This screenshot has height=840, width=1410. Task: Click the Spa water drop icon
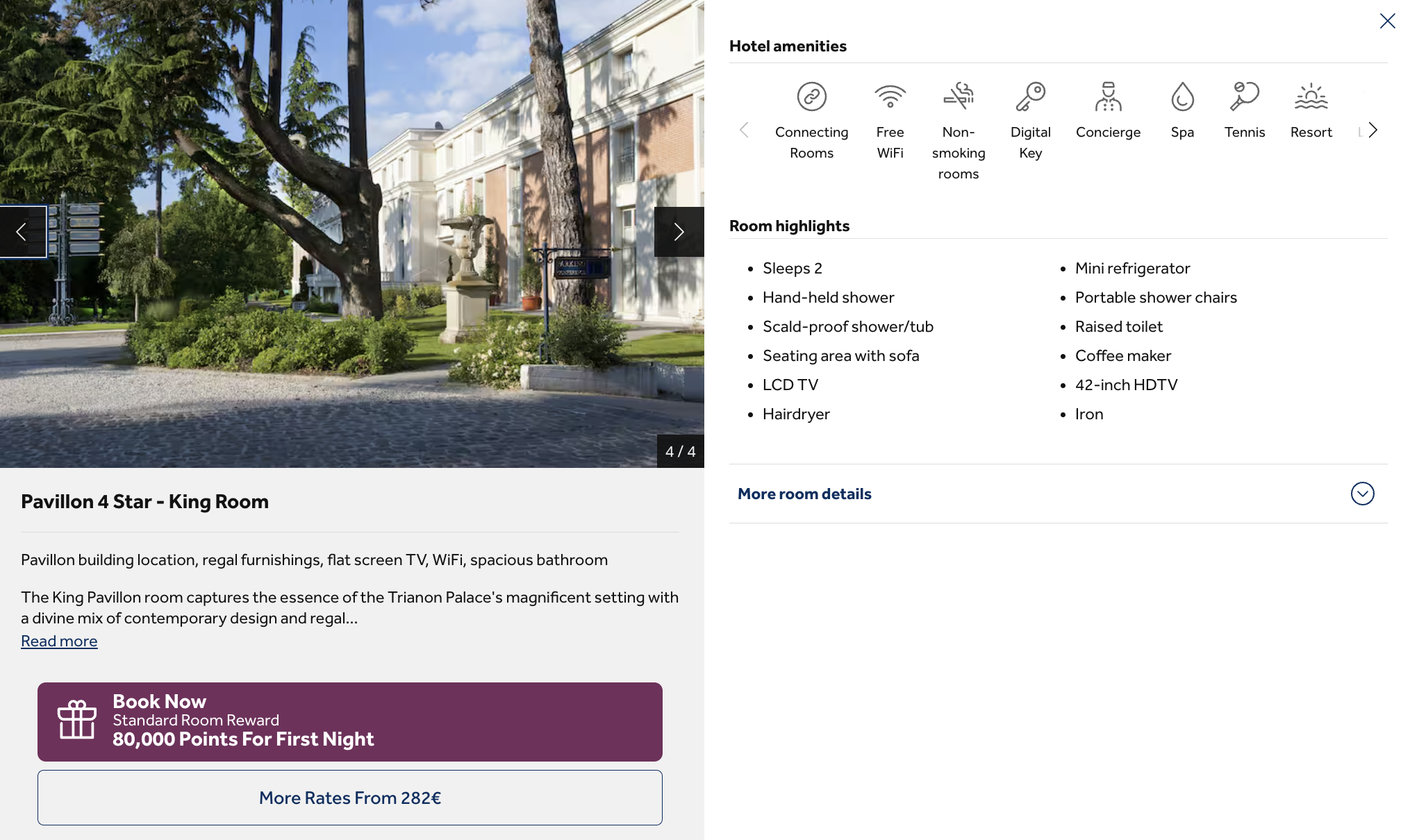click(x=1182, y=96)
